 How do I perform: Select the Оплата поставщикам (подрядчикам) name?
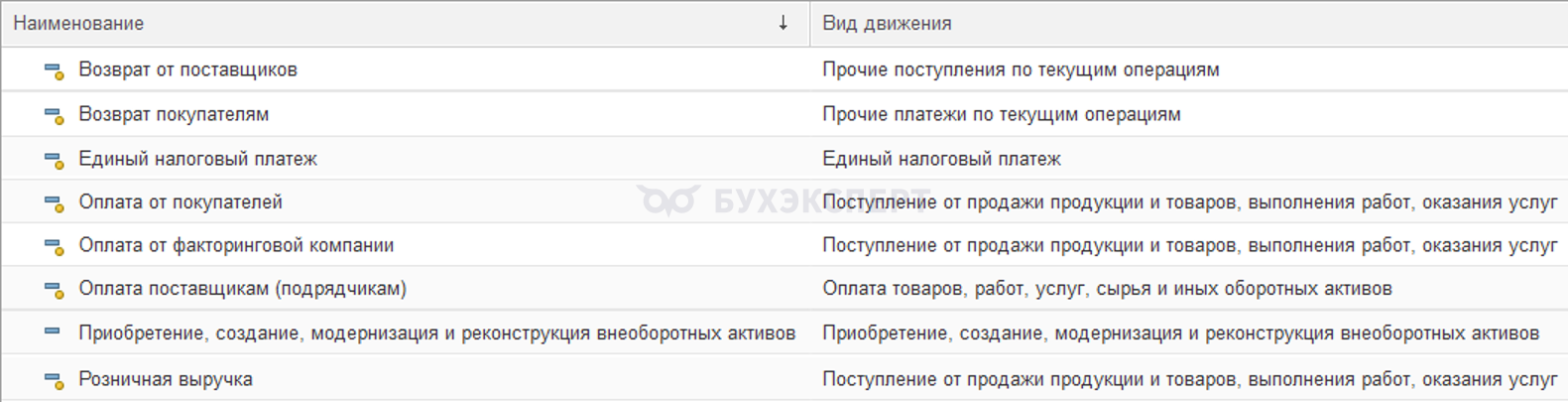[x=242, y=290]
